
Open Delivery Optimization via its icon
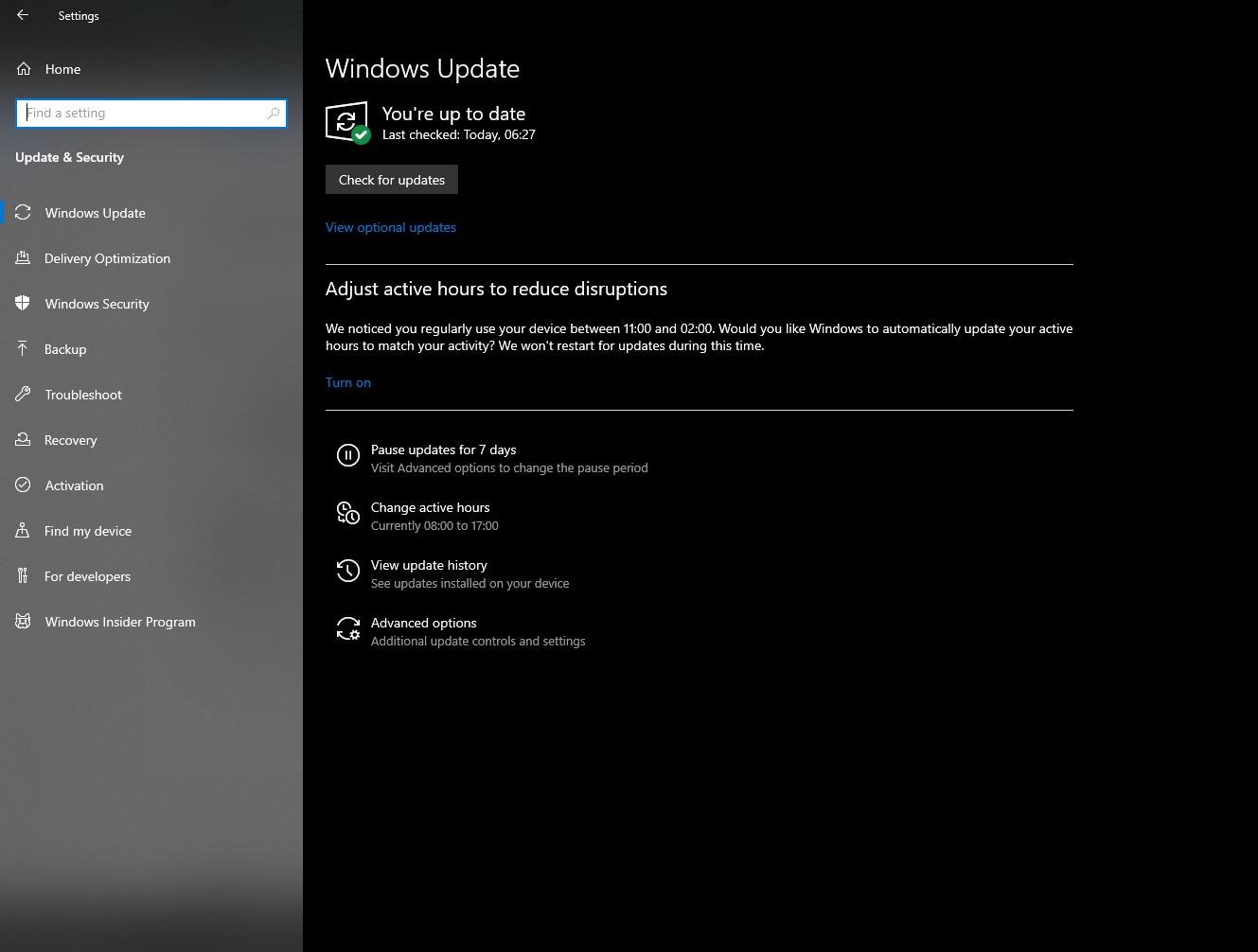tap(24, 258)
